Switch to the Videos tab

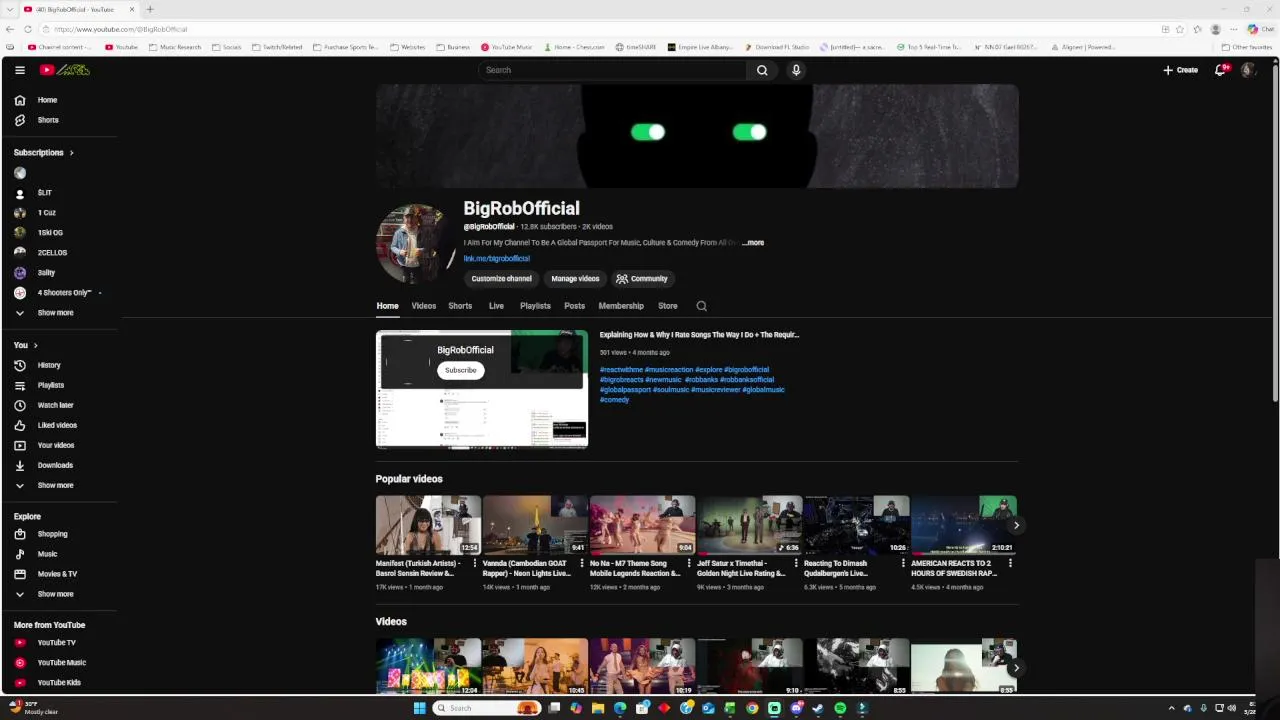click(x=423, y=306)
